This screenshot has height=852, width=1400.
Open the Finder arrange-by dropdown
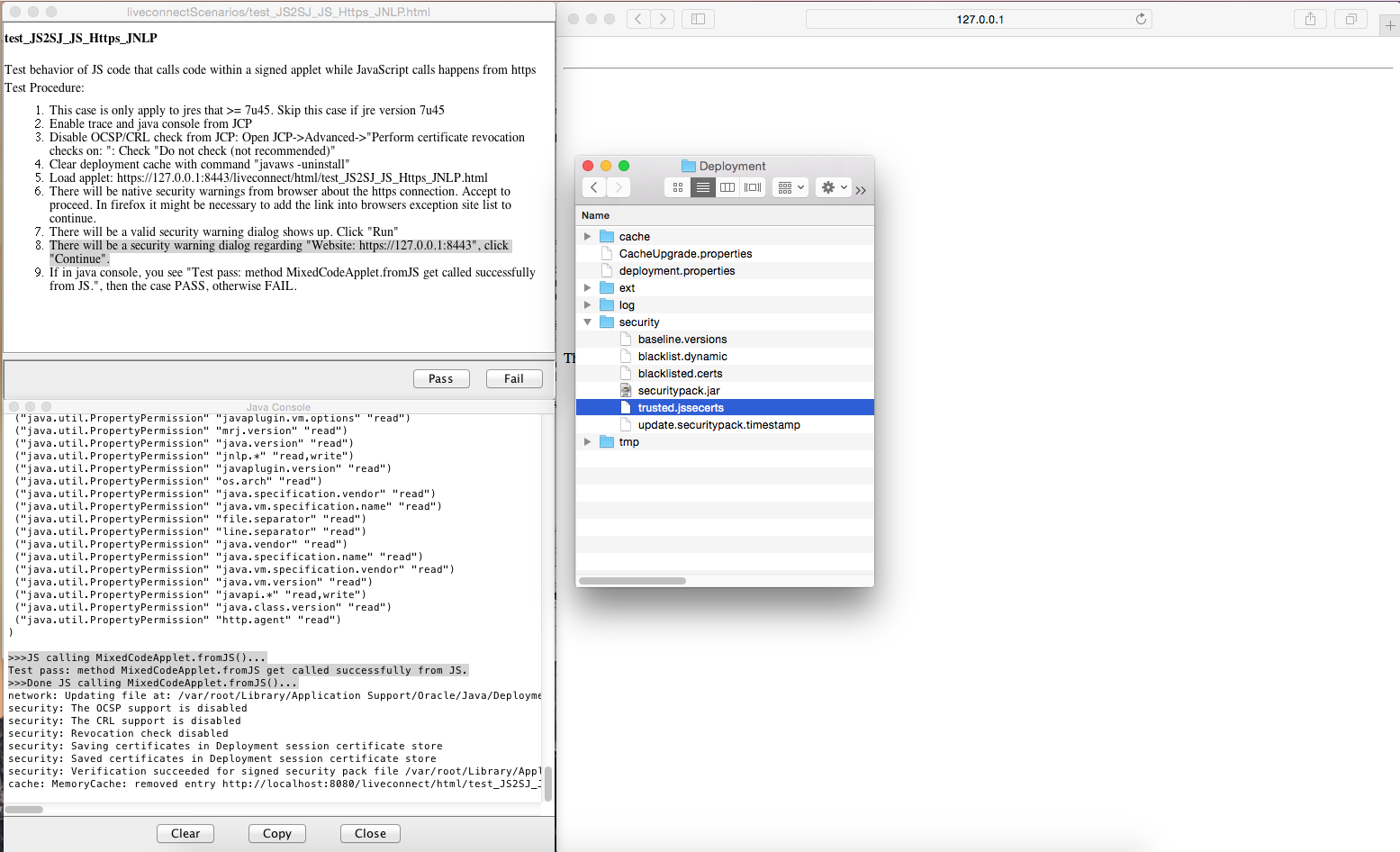791,187
